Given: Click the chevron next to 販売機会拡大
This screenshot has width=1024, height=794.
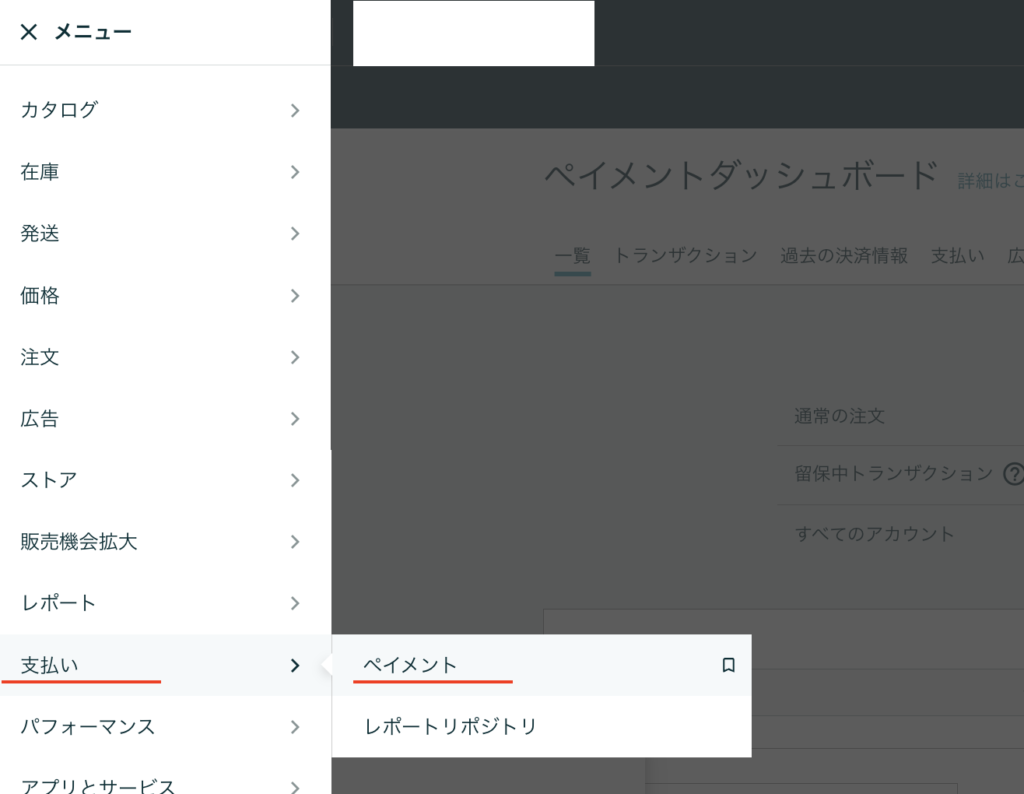Looking at the screenshot, I should [295, 542].
